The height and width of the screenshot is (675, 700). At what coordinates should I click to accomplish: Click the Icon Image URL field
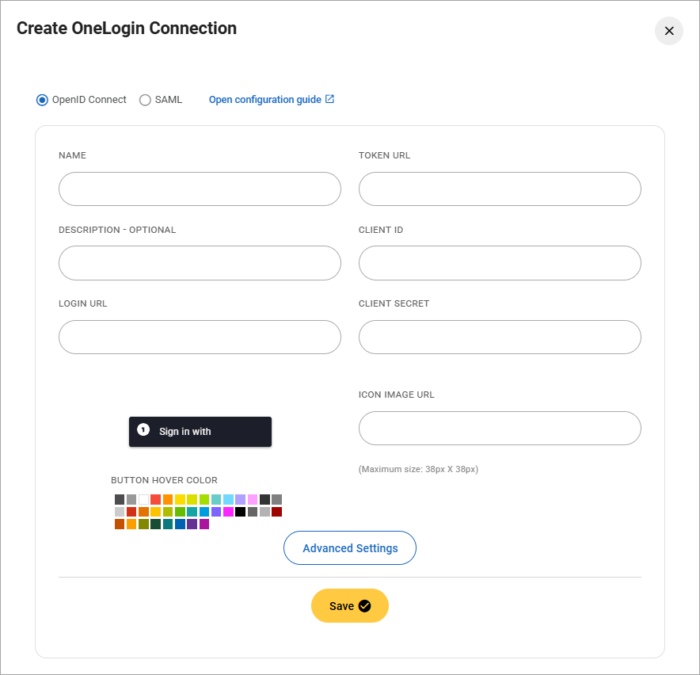tap(499, 428)
